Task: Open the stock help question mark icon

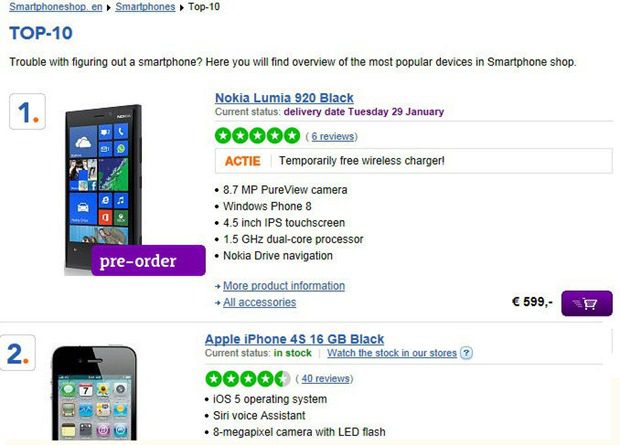Action: coord(467,353)
